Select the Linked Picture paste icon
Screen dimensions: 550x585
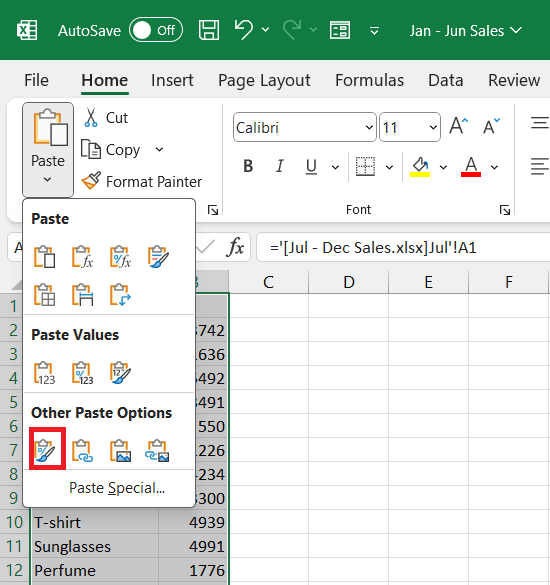tap(157, 451)
